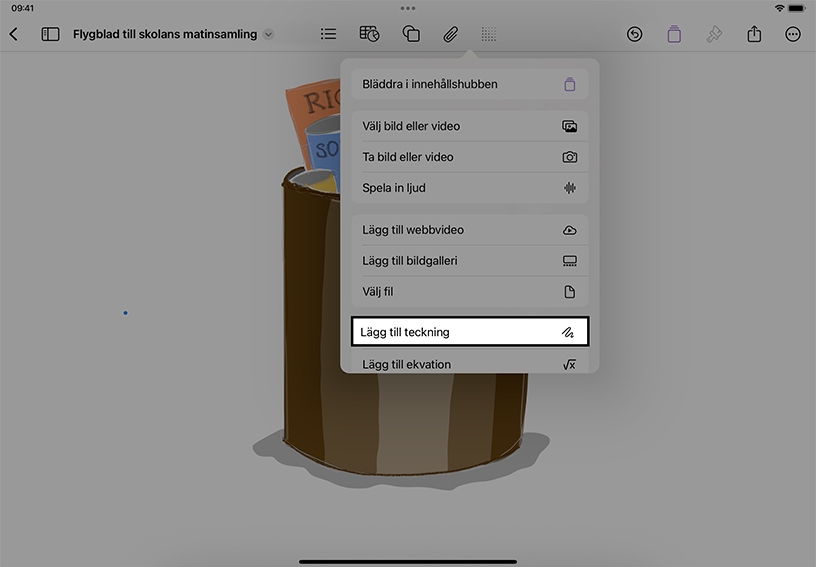Screen dimensions: 816x567
Task: Tap the dotted grid icon
Action: (488, 34)
